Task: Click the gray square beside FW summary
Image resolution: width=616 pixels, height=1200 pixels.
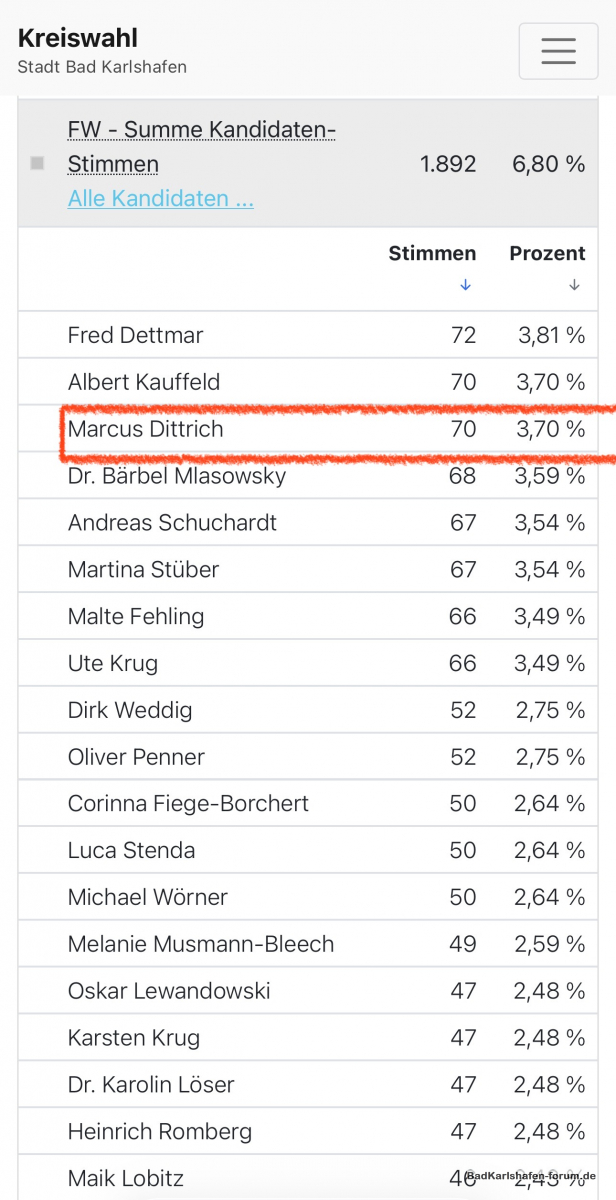Action: coord(37,163)
